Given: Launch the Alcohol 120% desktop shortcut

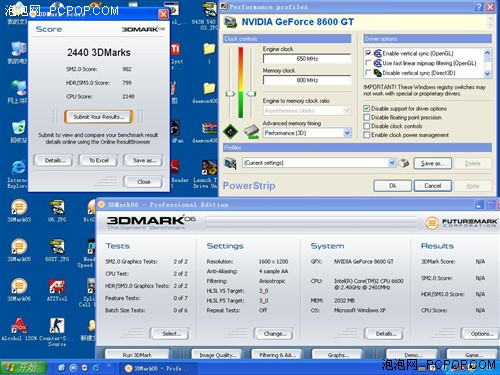Looking at the screenshot, I should [19, 329].
